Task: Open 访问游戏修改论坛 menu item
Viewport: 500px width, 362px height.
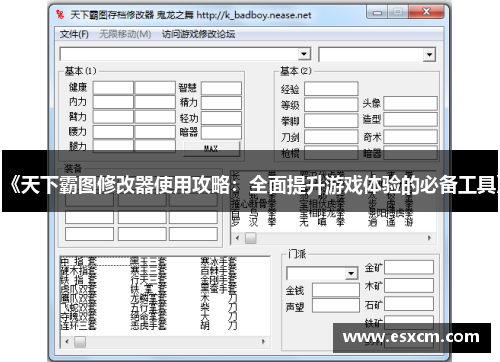Action: click(x=199, y=34)
